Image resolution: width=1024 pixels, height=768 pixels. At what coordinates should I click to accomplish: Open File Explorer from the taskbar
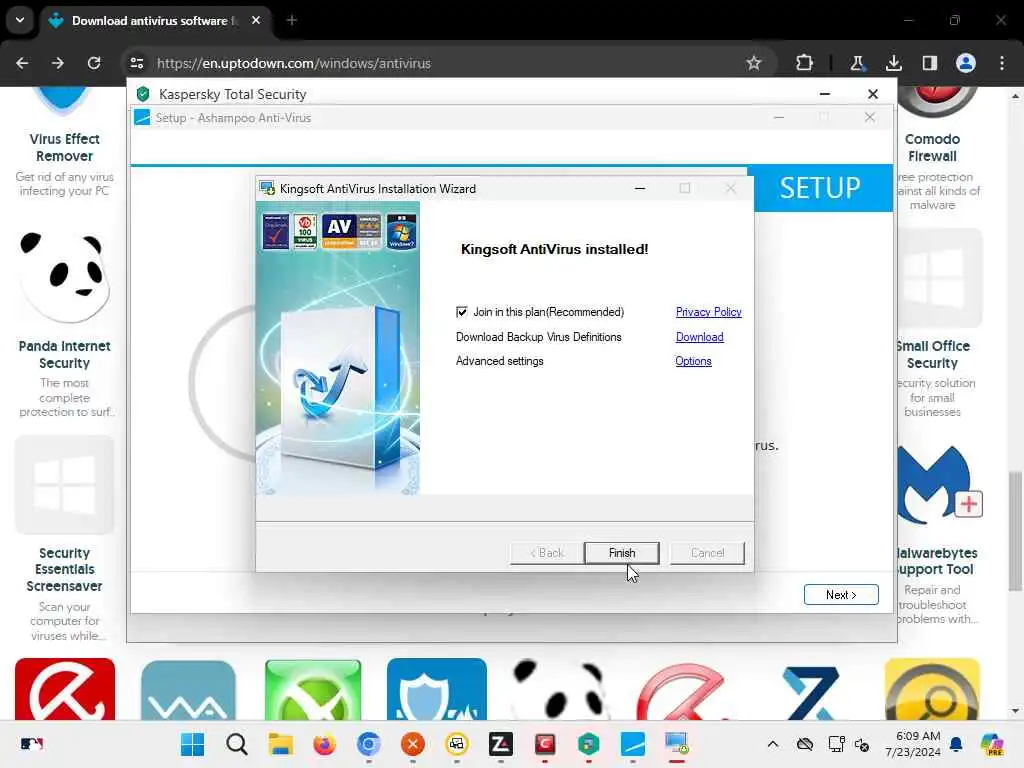pyautogui.click(x=281, y=744)
